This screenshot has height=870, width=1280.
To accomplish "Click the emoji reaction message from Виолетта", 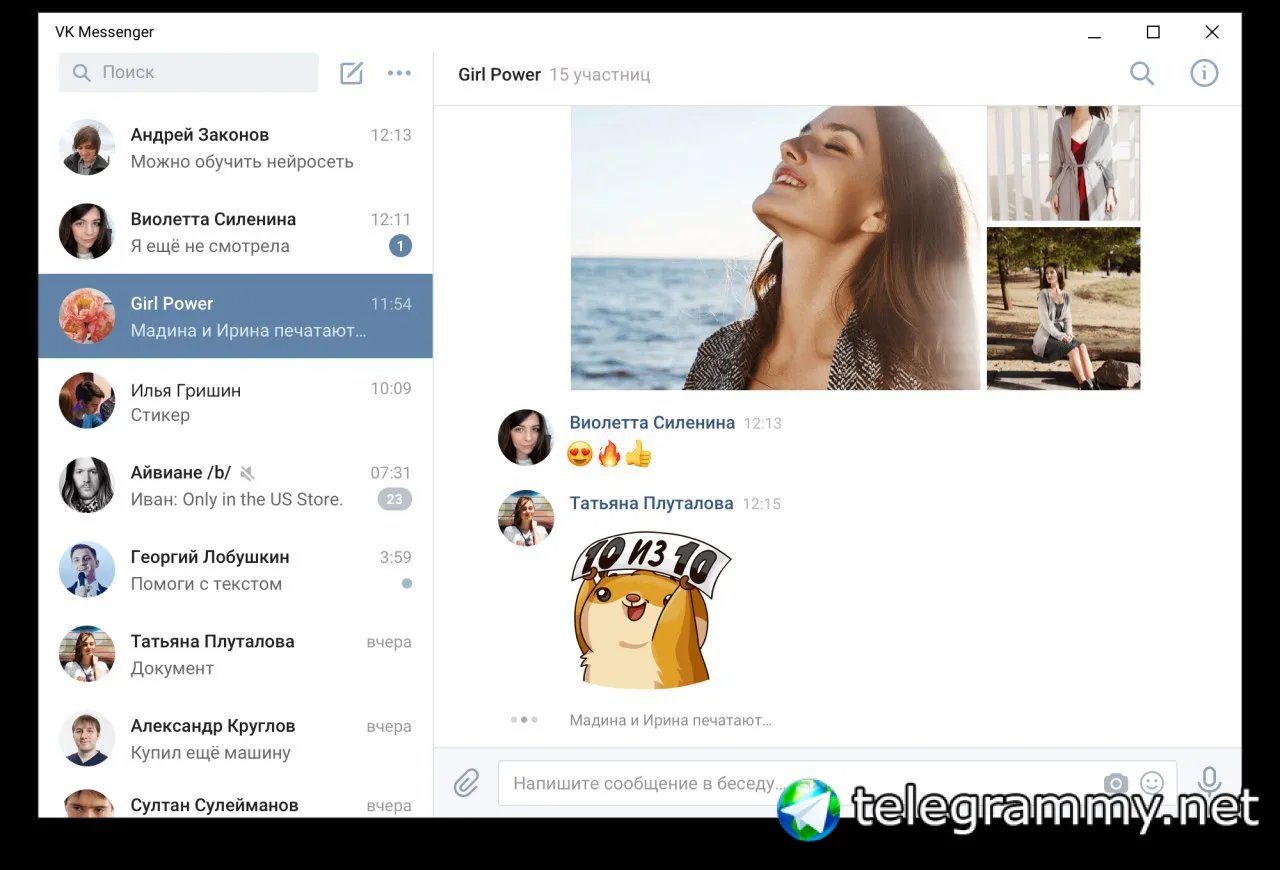I will (x=609, y=455).
